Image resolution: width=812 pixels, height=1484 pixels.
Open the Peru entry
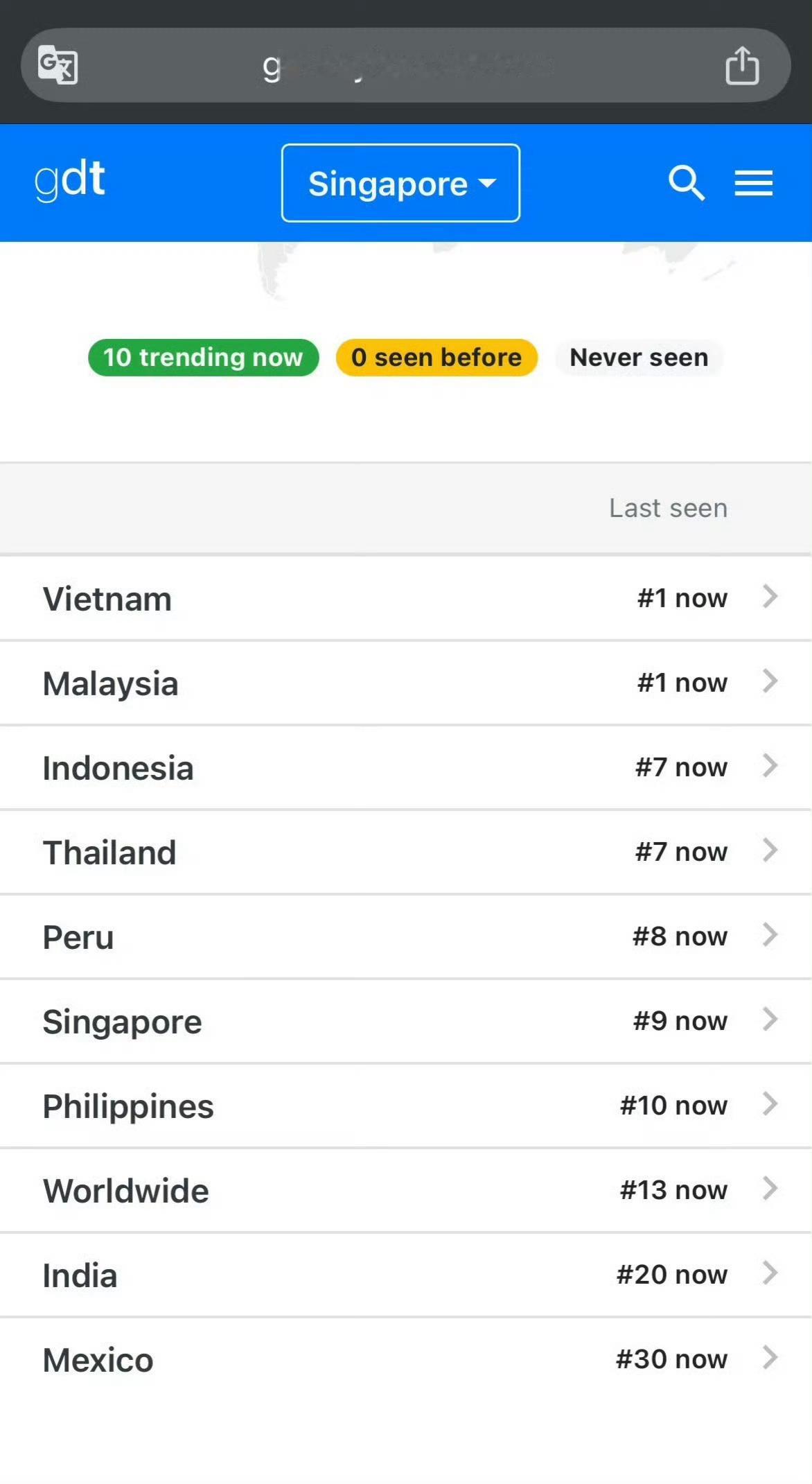click(x=406, y=936)
